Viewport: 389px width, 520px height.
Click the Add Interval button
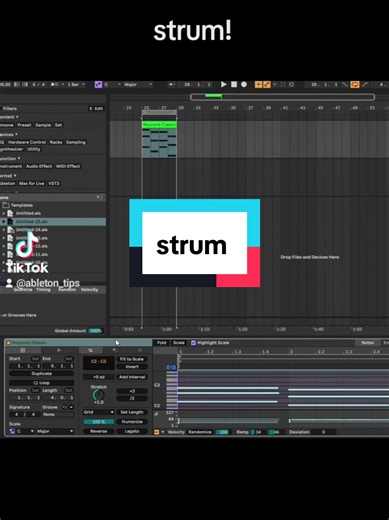tap(132, 377)
